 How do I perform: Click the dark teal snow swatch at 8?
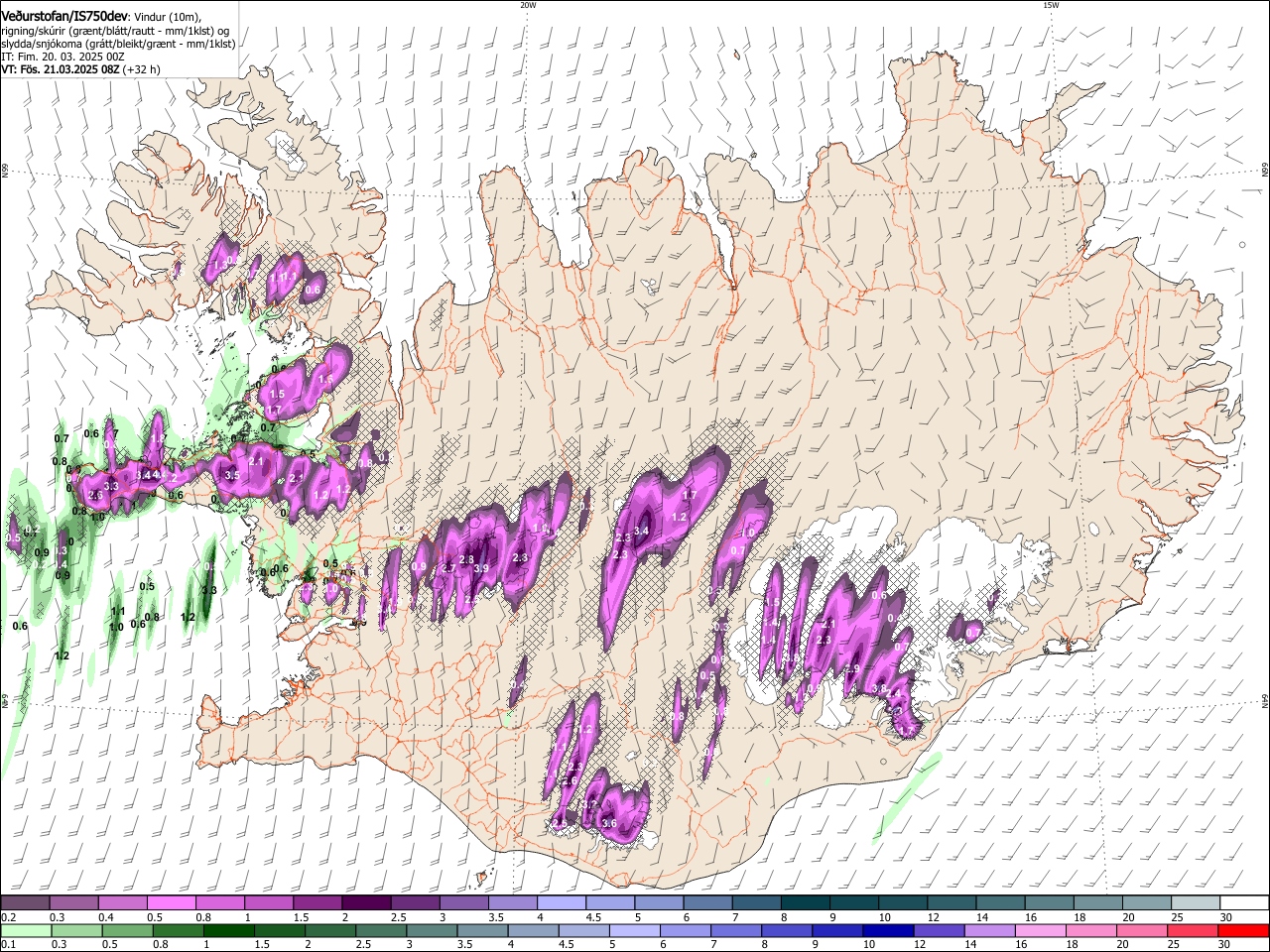(x=805, y=903)
